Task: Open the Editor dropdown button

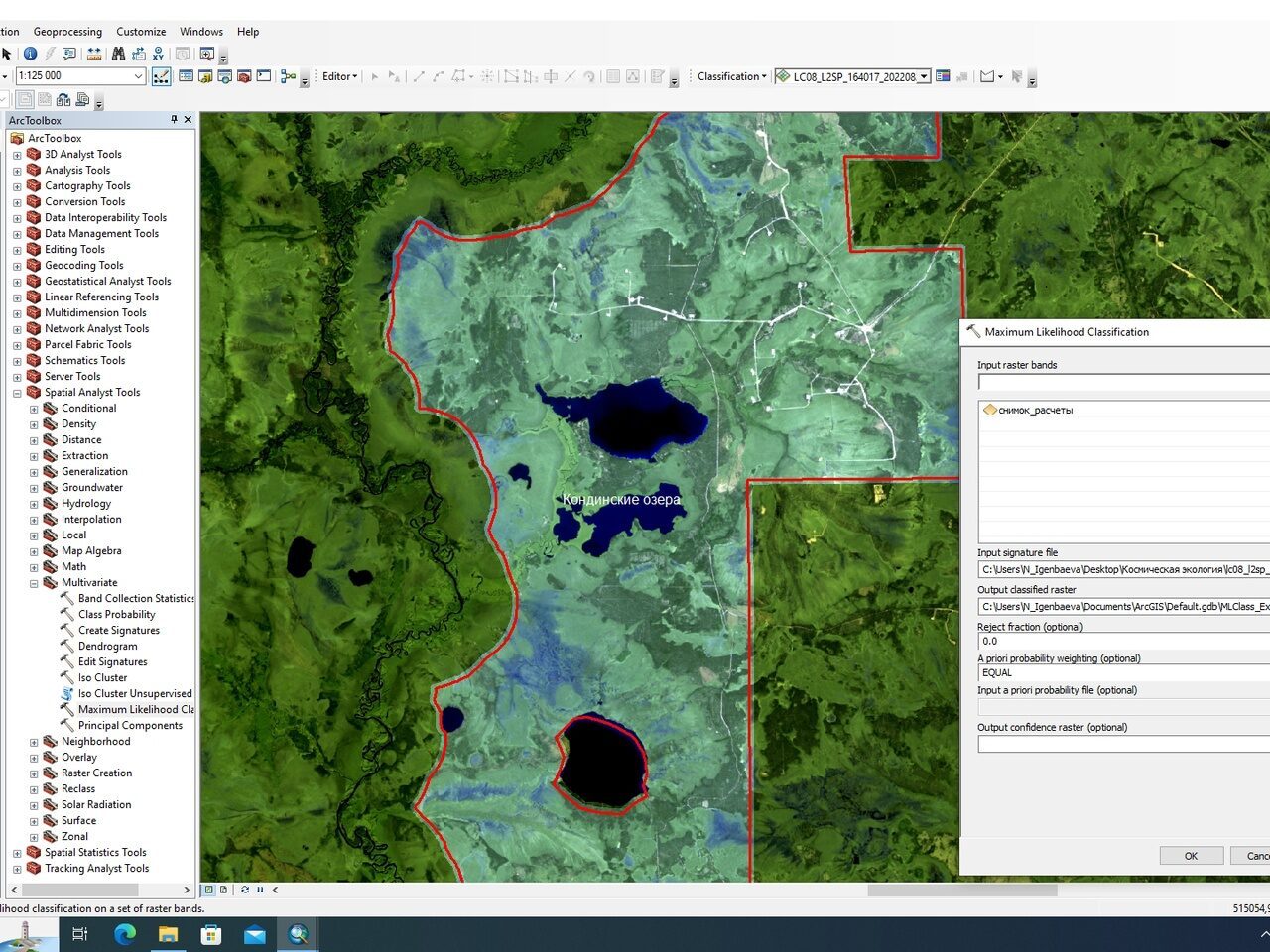Action: 339,76
